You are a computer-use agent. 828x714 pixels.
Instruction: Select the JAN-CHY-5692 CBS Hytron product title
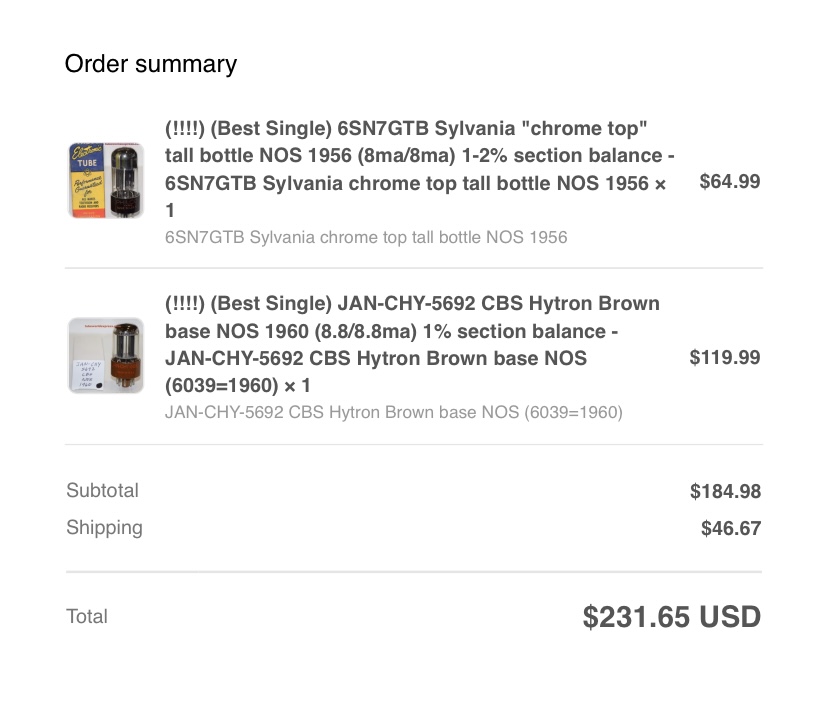click(412, 344)
